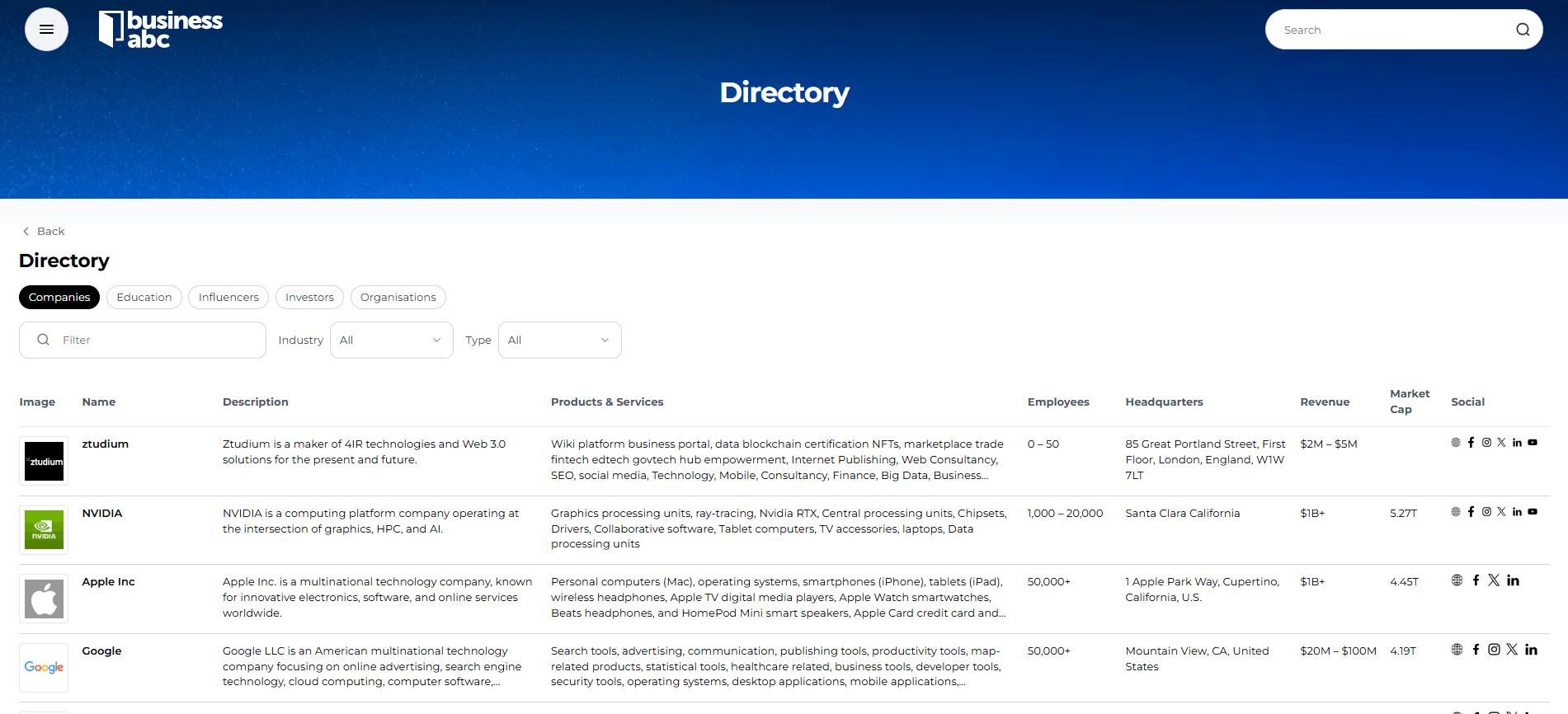Click the Filter text field
1568x714 pixels.
point(143,341)
